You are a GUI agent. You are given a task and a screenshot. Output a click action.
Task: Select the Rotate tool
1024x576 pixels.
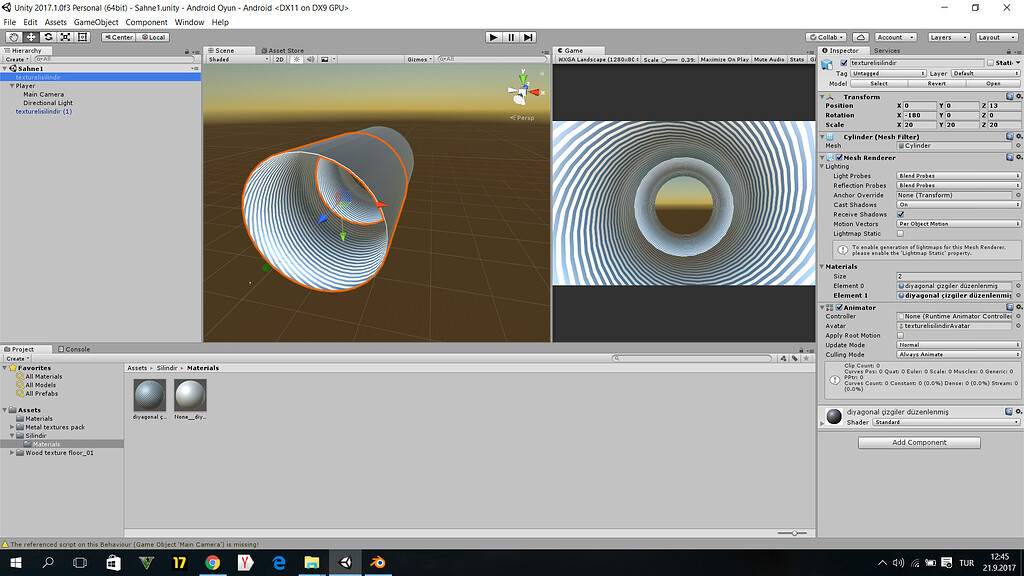click(48, 36)
